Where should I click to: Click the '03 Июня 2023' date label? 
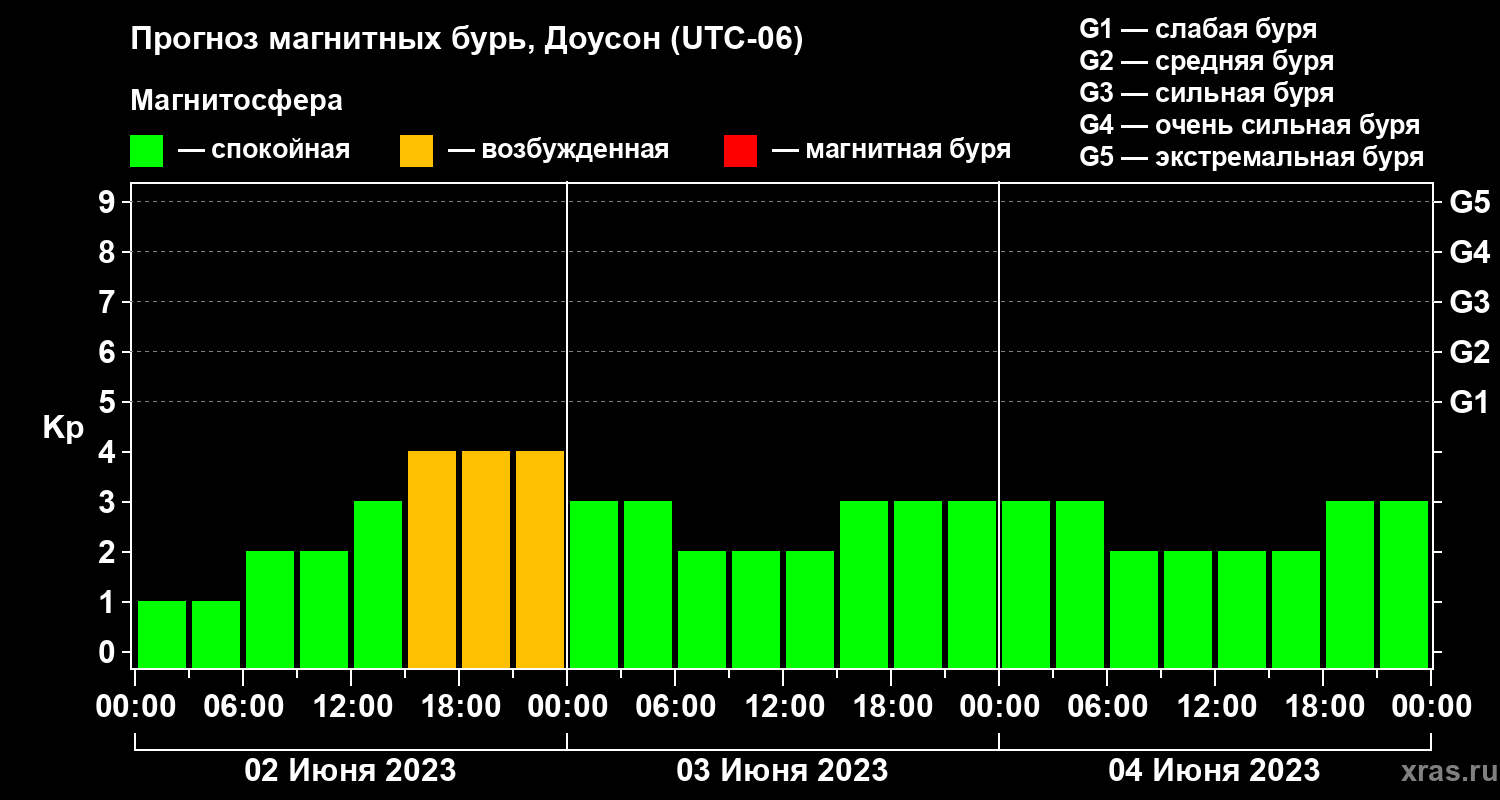[x=782, y=771]
